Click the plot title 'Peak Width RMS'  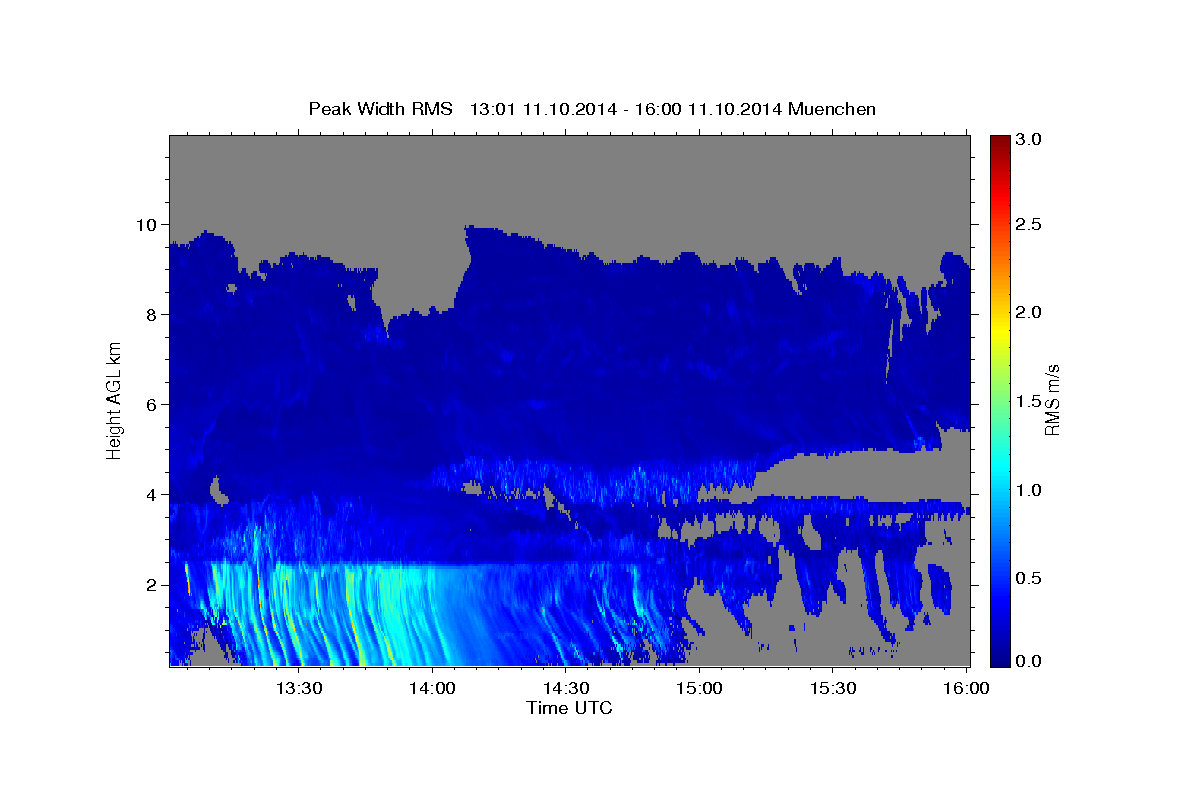coord(381,109)
